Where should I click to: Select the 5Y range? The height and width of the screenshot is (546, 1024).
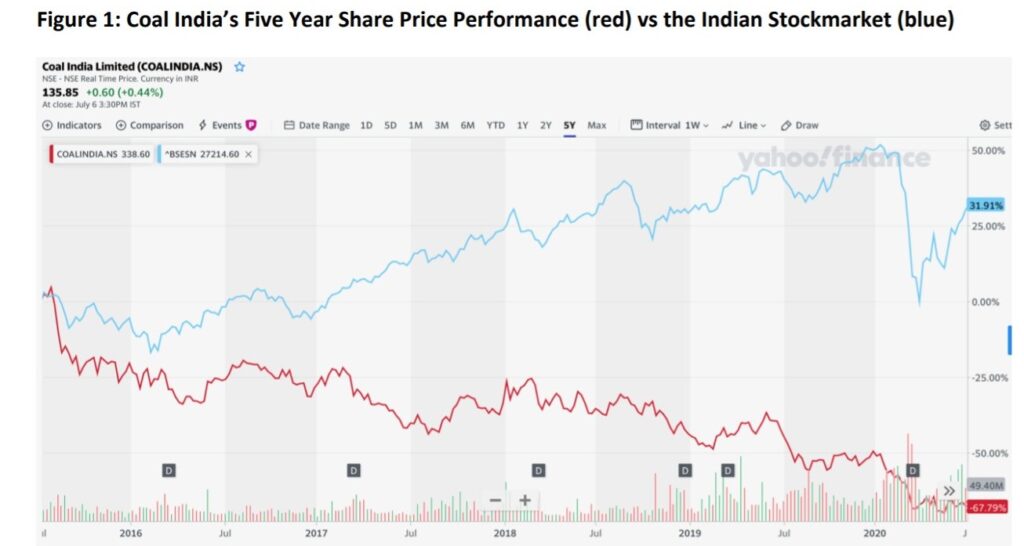570,125
